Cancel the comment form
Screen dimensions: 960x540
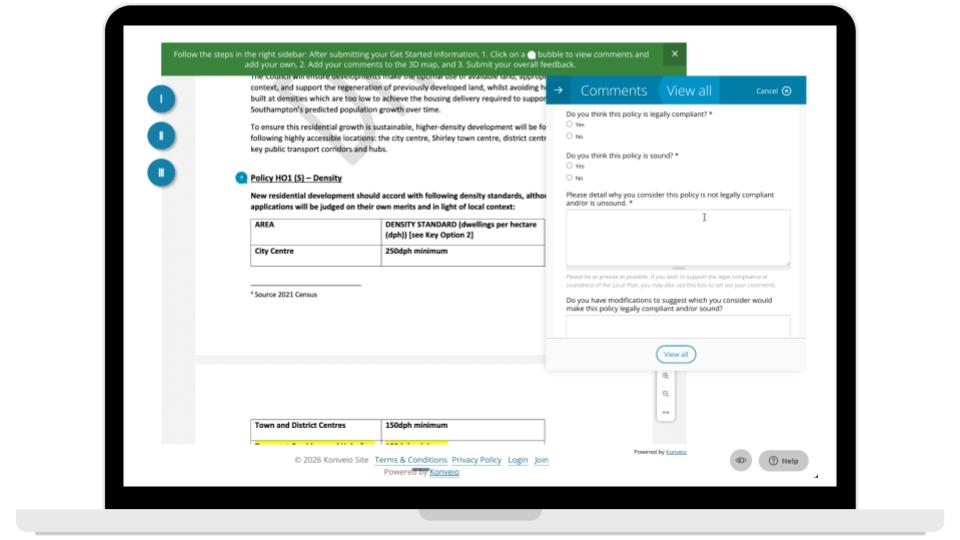pos(773,91)
